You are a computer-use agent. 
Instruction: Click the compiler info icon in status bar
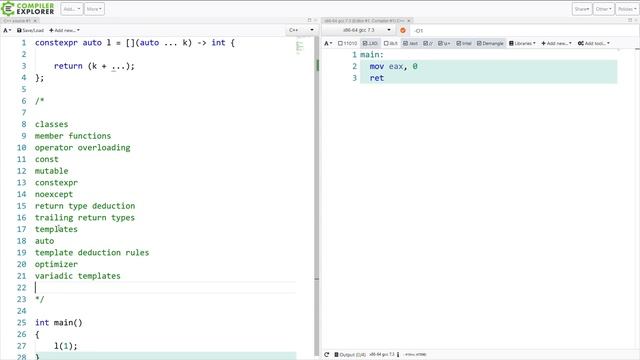pyautogui.click(x=398, y=355)
